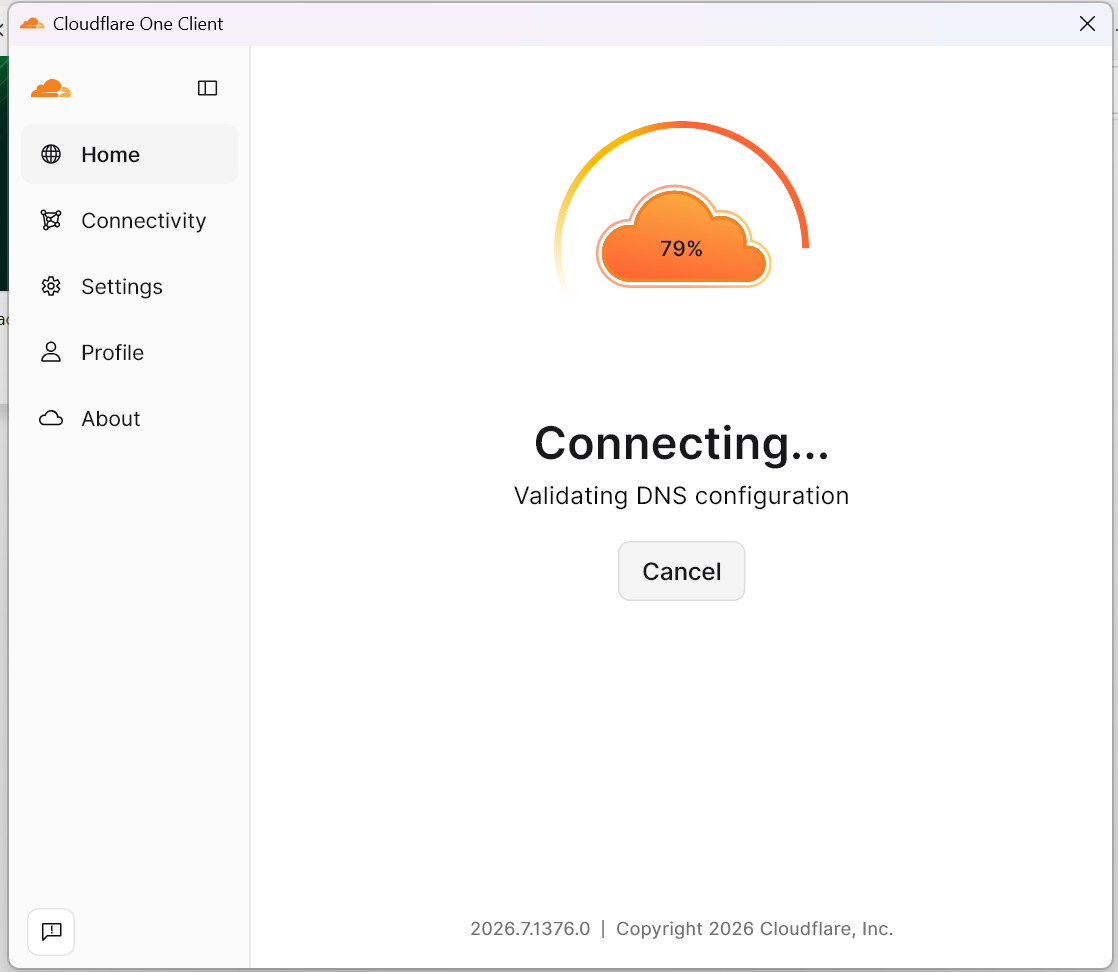The height and width of the screenshot is (972, 1118).
Task: Switch to the Profile section
Action: tap(130, 352)
